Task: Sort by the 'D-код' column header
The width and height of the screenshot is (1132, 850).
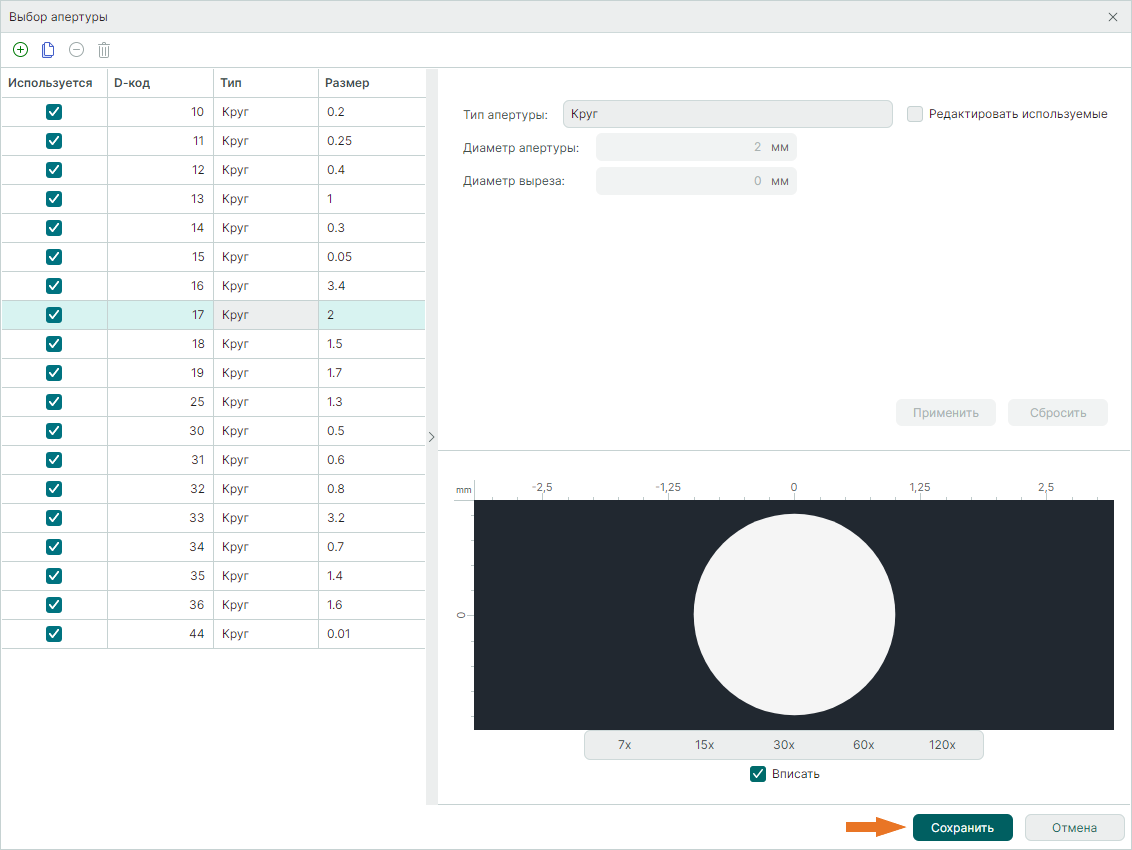Action: pos(160,83)
